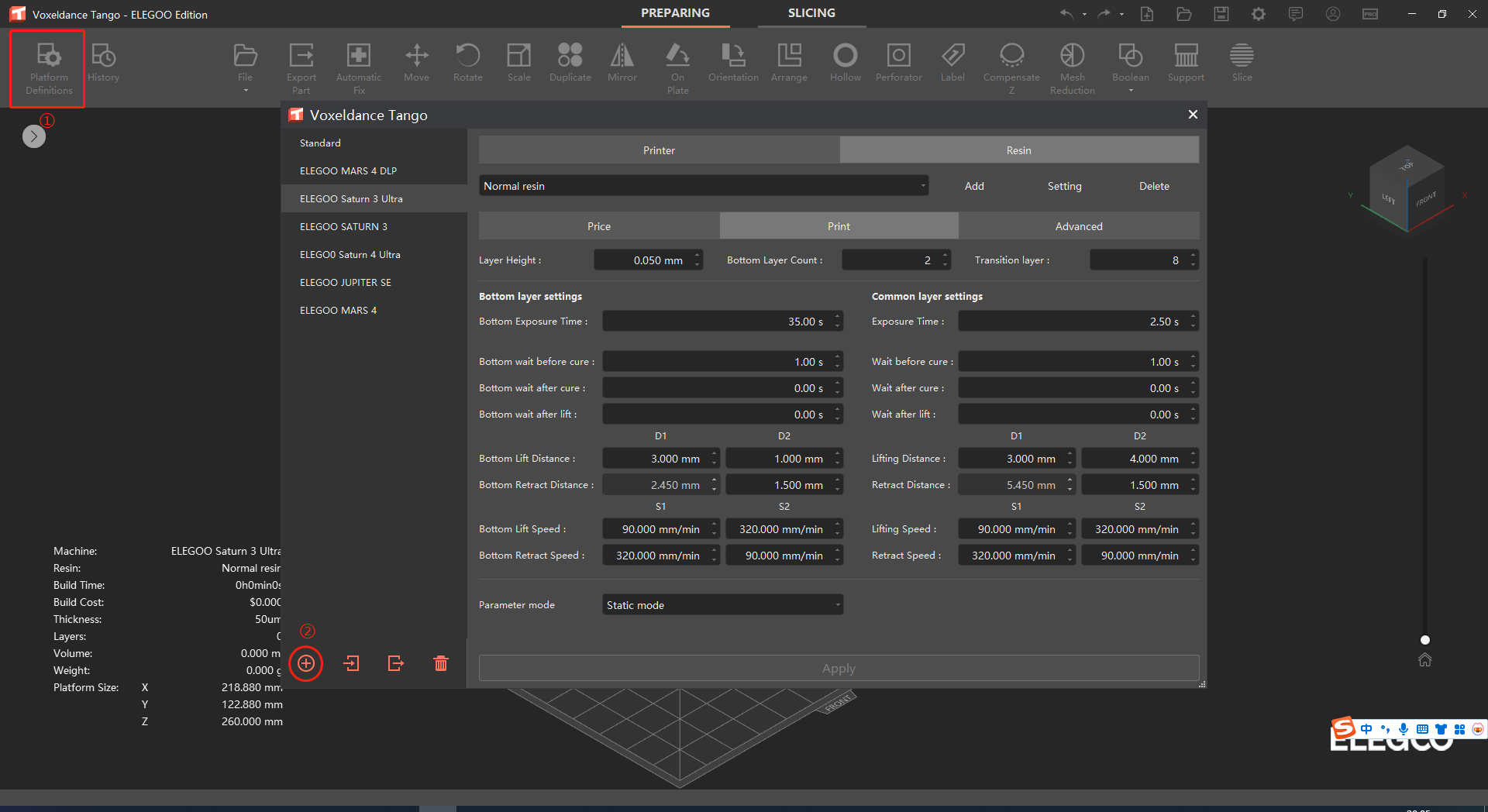
Task: Click the add printer plus icon
Action: pyautogui.click(x=306, y=663)
